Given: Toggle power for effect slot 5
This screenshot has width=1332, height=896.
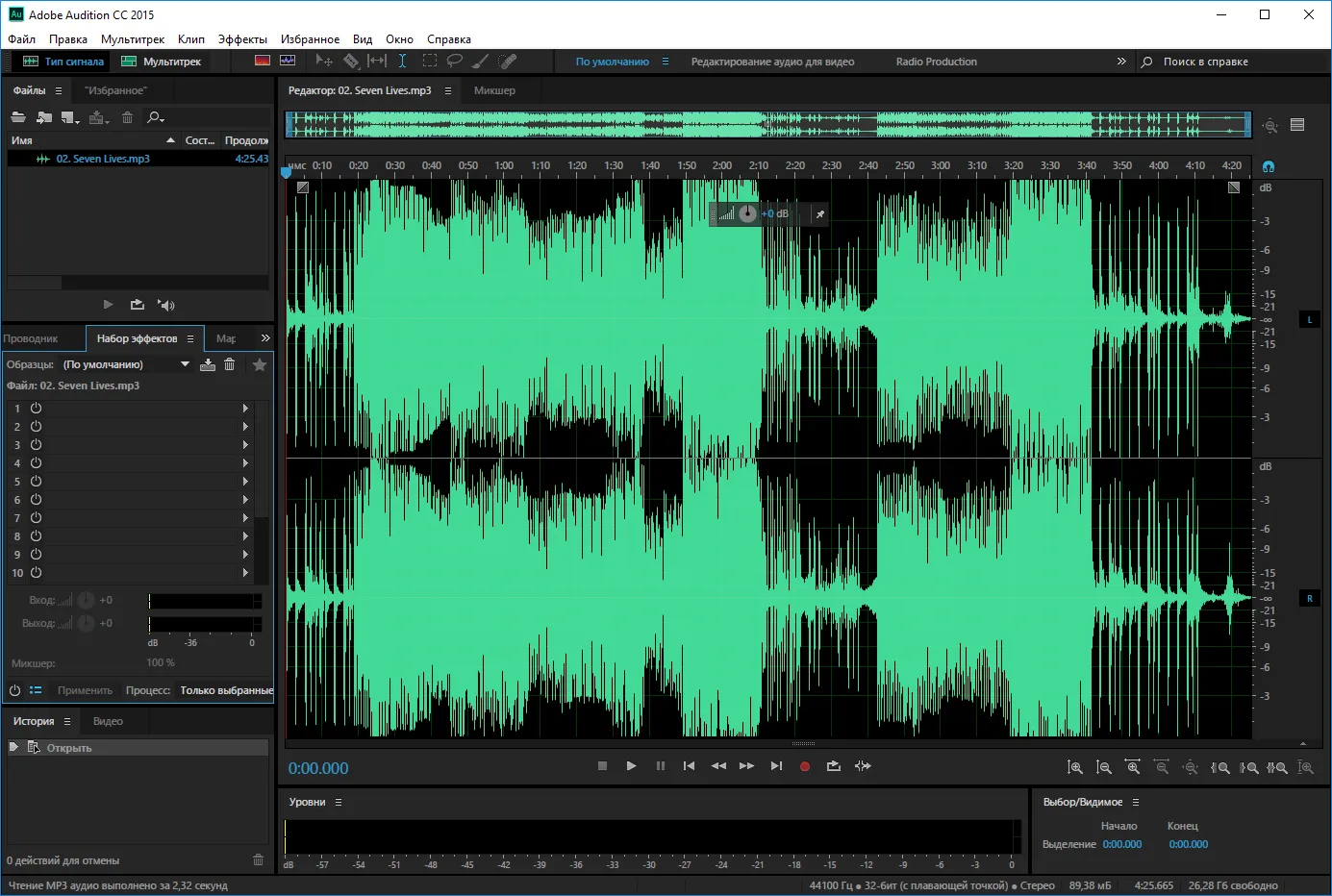Looking at the screenshot, I should (36, 482).
